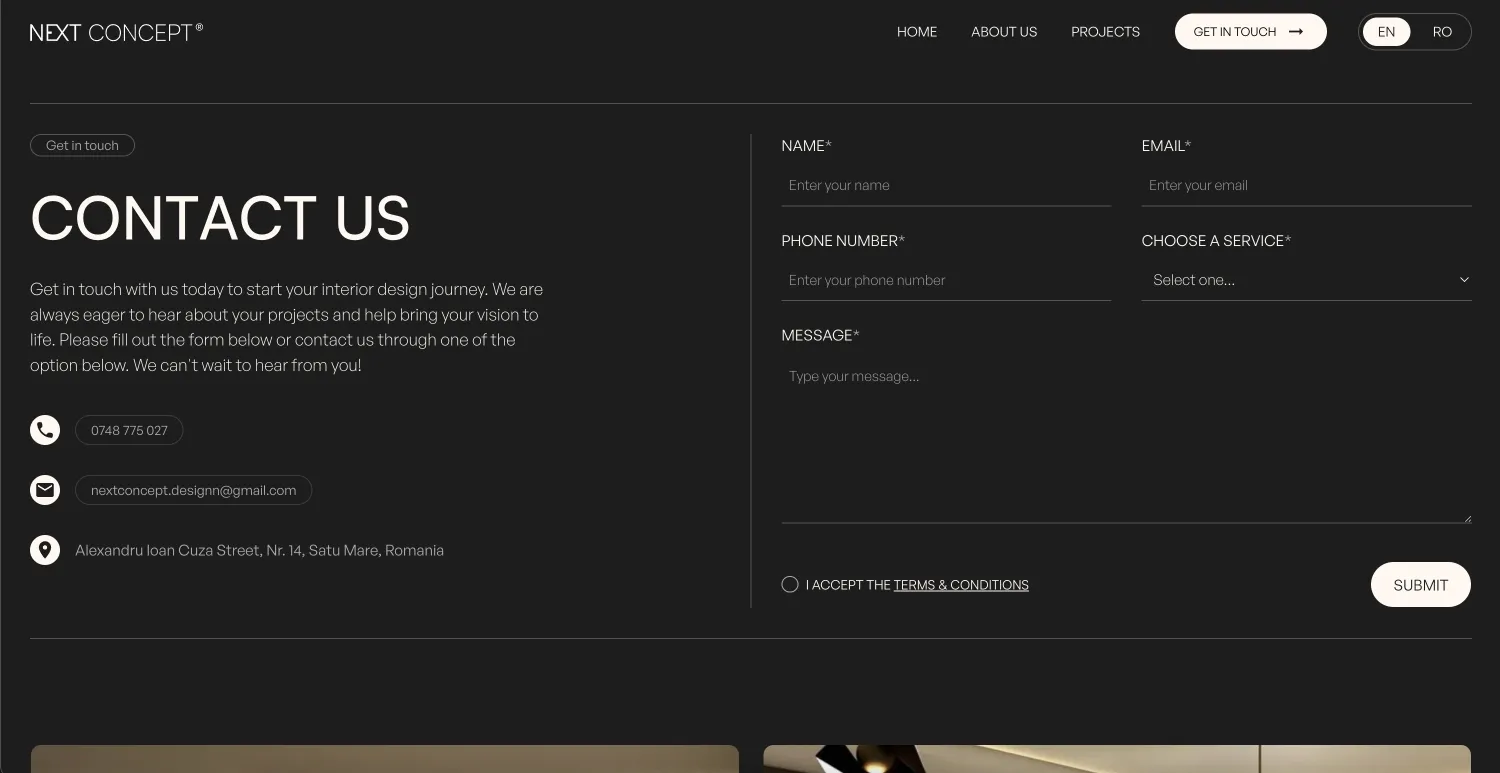Click the email envelope icon
Screen dimensions: 1500x773
[x=44, y=490]
